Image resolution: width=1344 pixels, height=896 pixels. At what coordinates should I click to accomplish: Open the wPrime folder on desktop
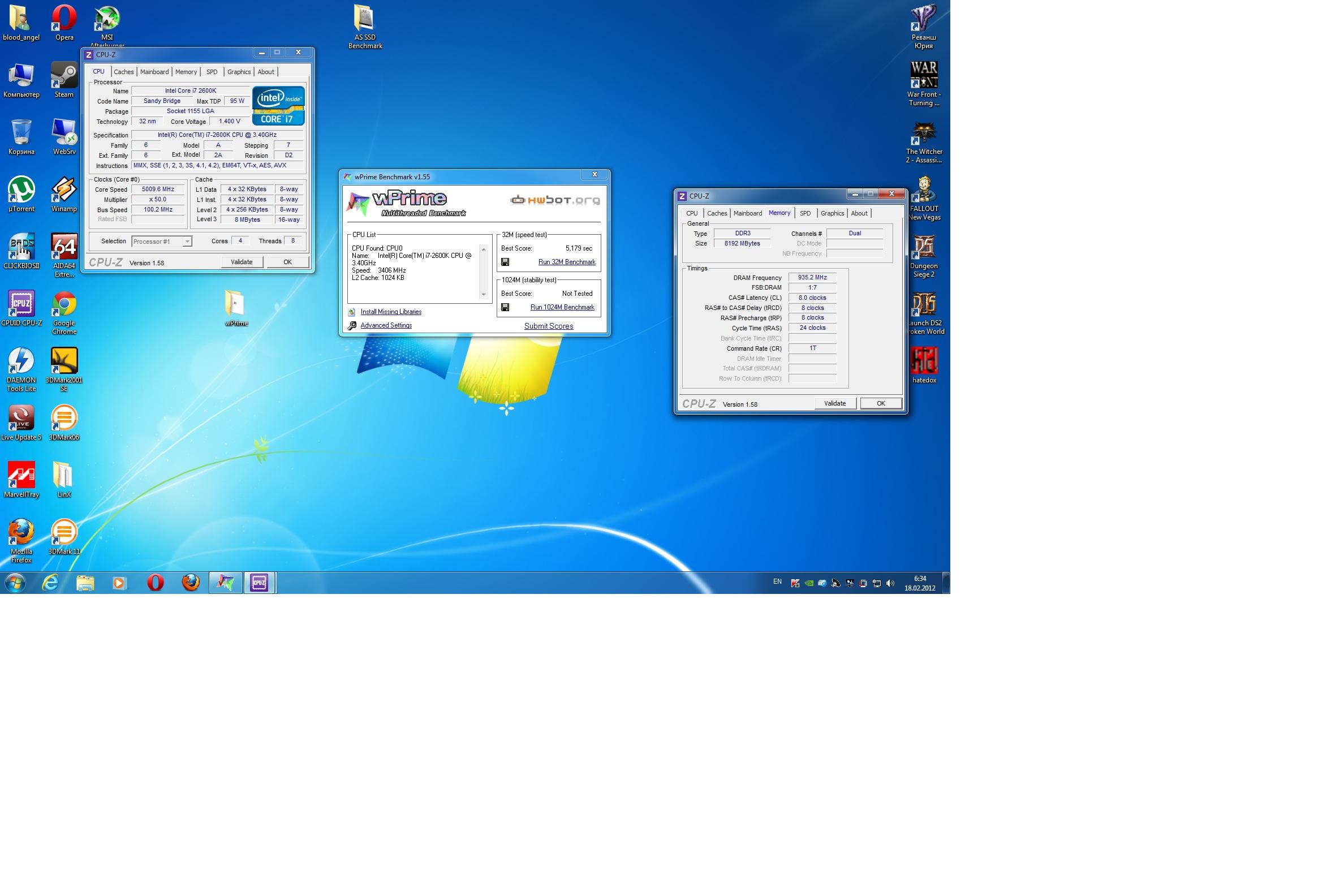click(236, 308)
